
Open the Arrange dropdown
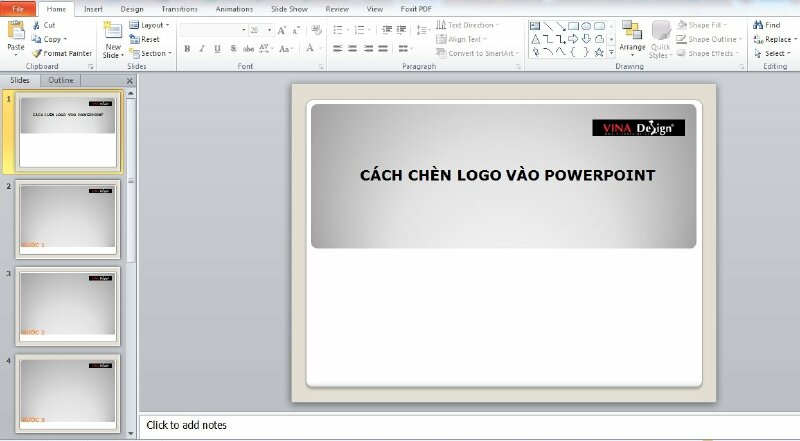(632, 38)
